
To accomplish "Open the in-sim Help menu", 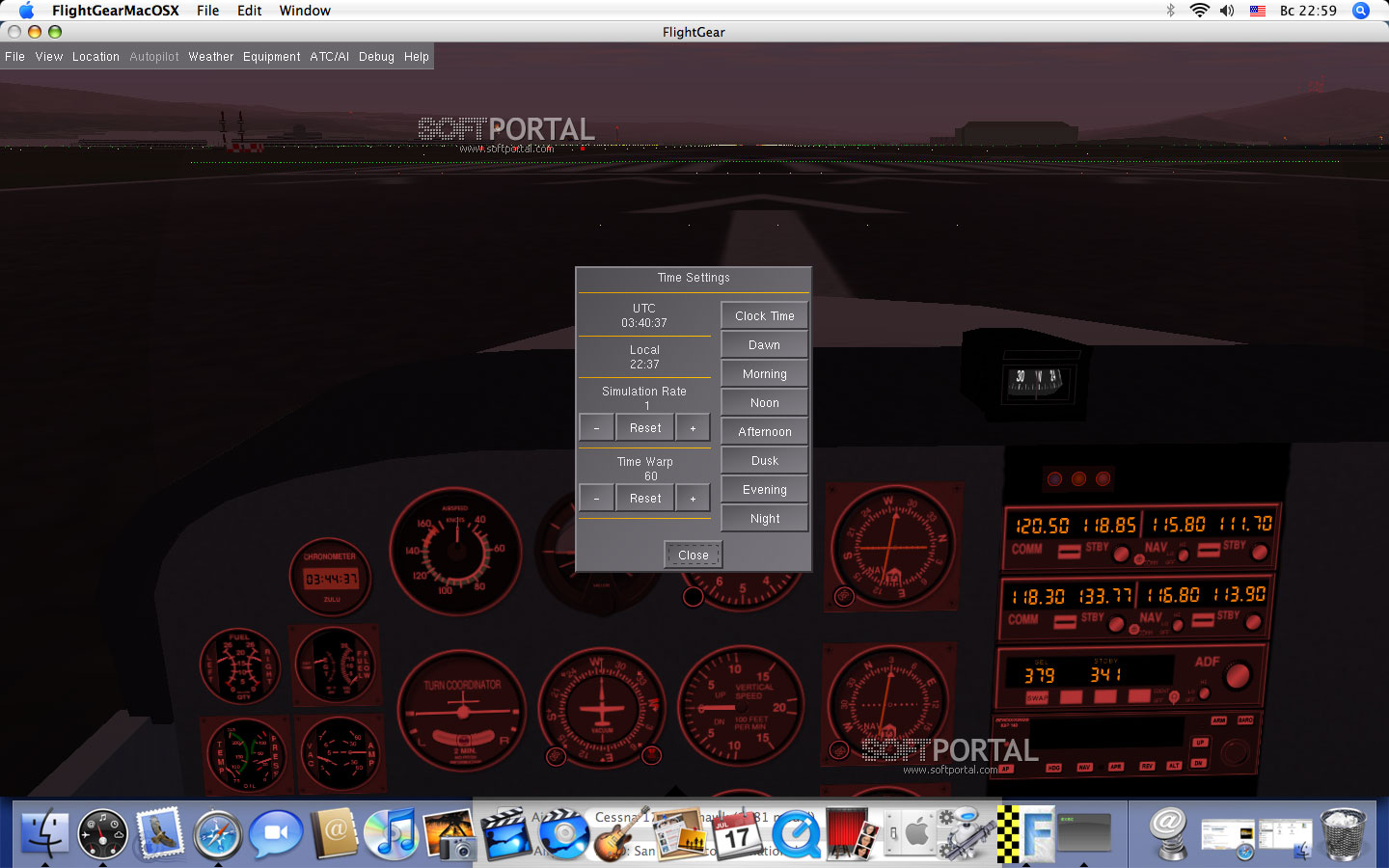I will pyautogui.click(x=416, y=57).
